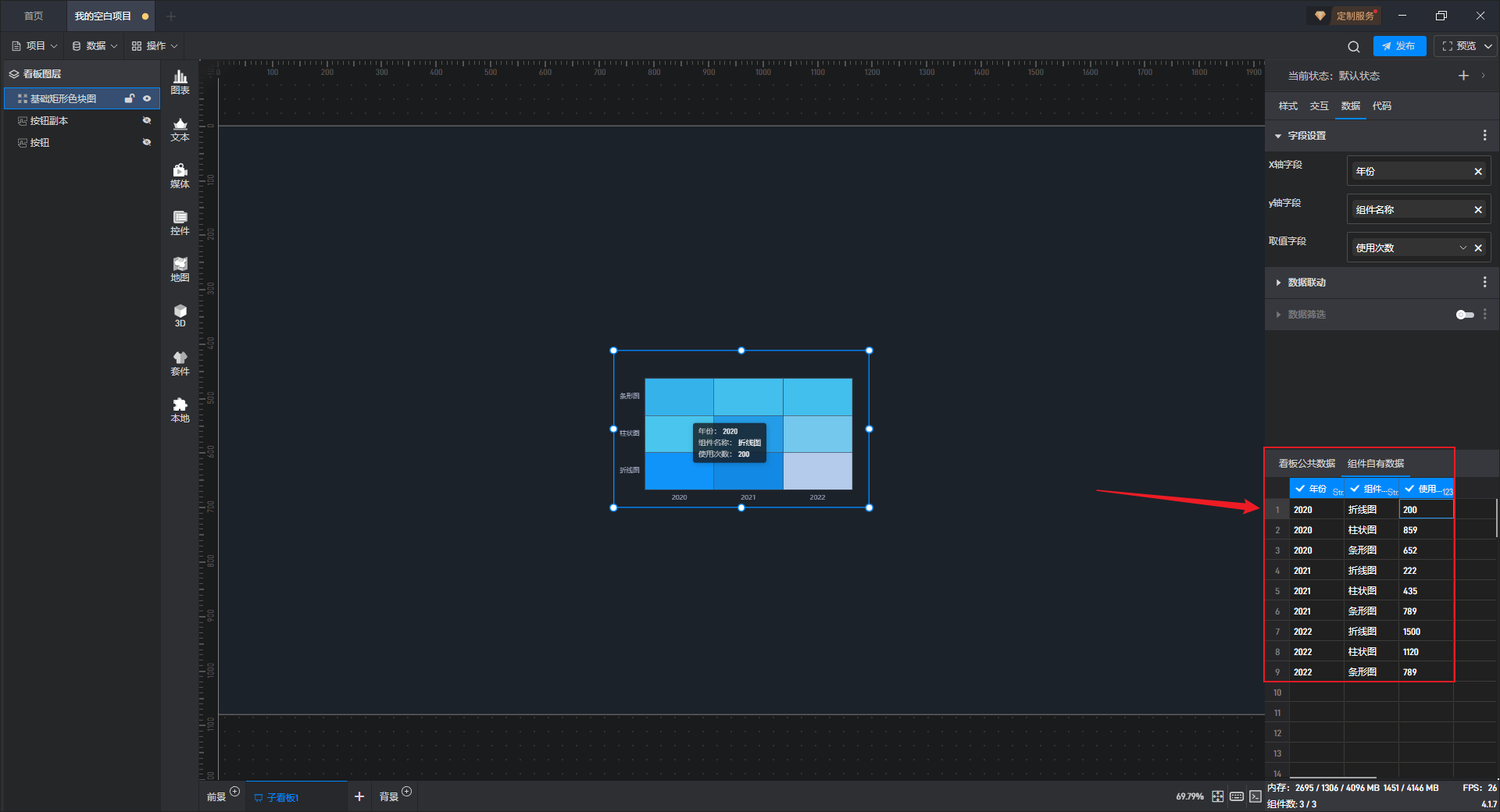The height and width of the screenshot is (812, 1500).
Task: Open the 图表 chart component panel
Action: 180,81
